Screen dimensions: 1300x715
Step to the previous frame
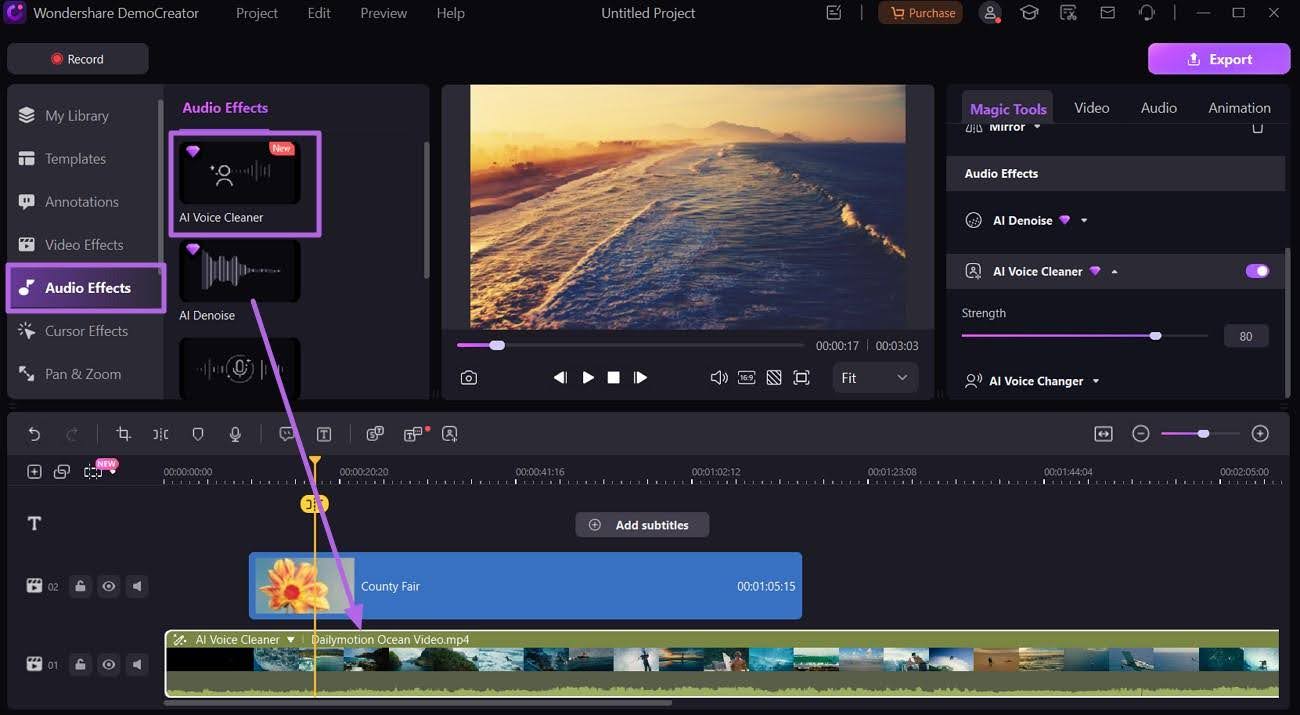[560, 377]
